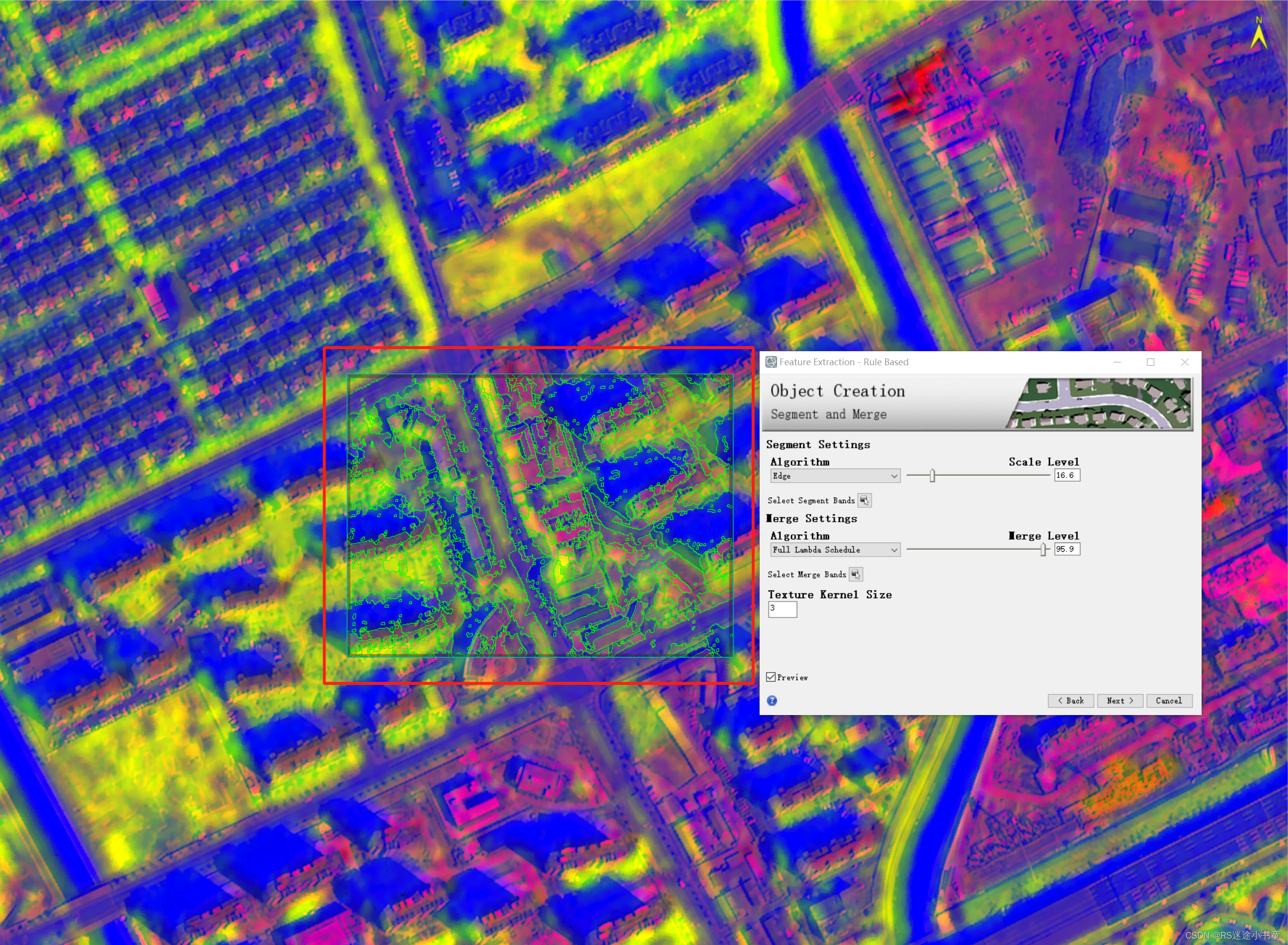Click the Scale Level value field 16.6

(1067, 475)
